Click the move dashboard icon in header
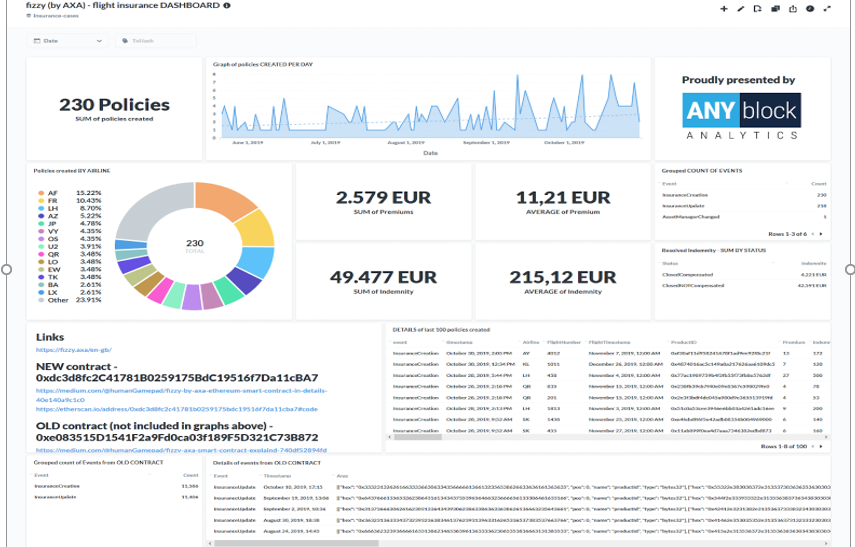 (758, 9)
